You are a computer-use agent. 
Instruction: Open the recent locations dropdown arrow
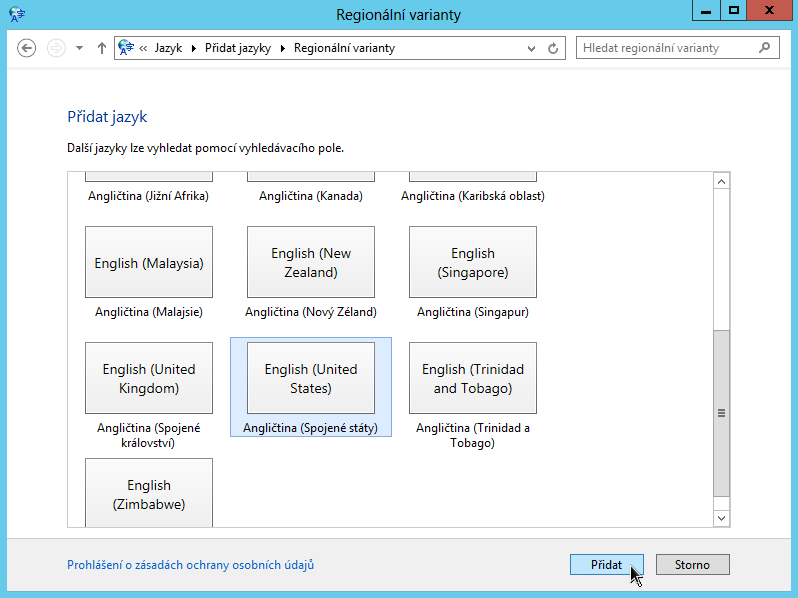(x=80, y=48)
